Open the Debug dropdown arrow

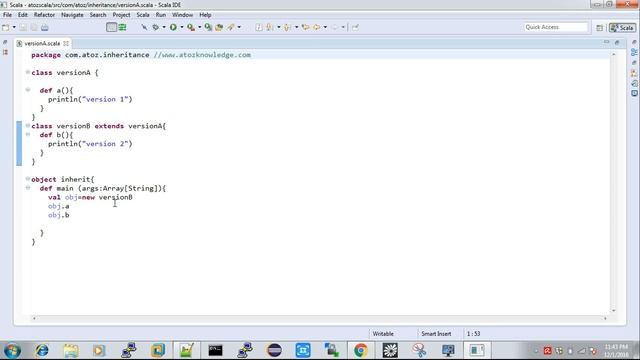click(x=164, y=27)
